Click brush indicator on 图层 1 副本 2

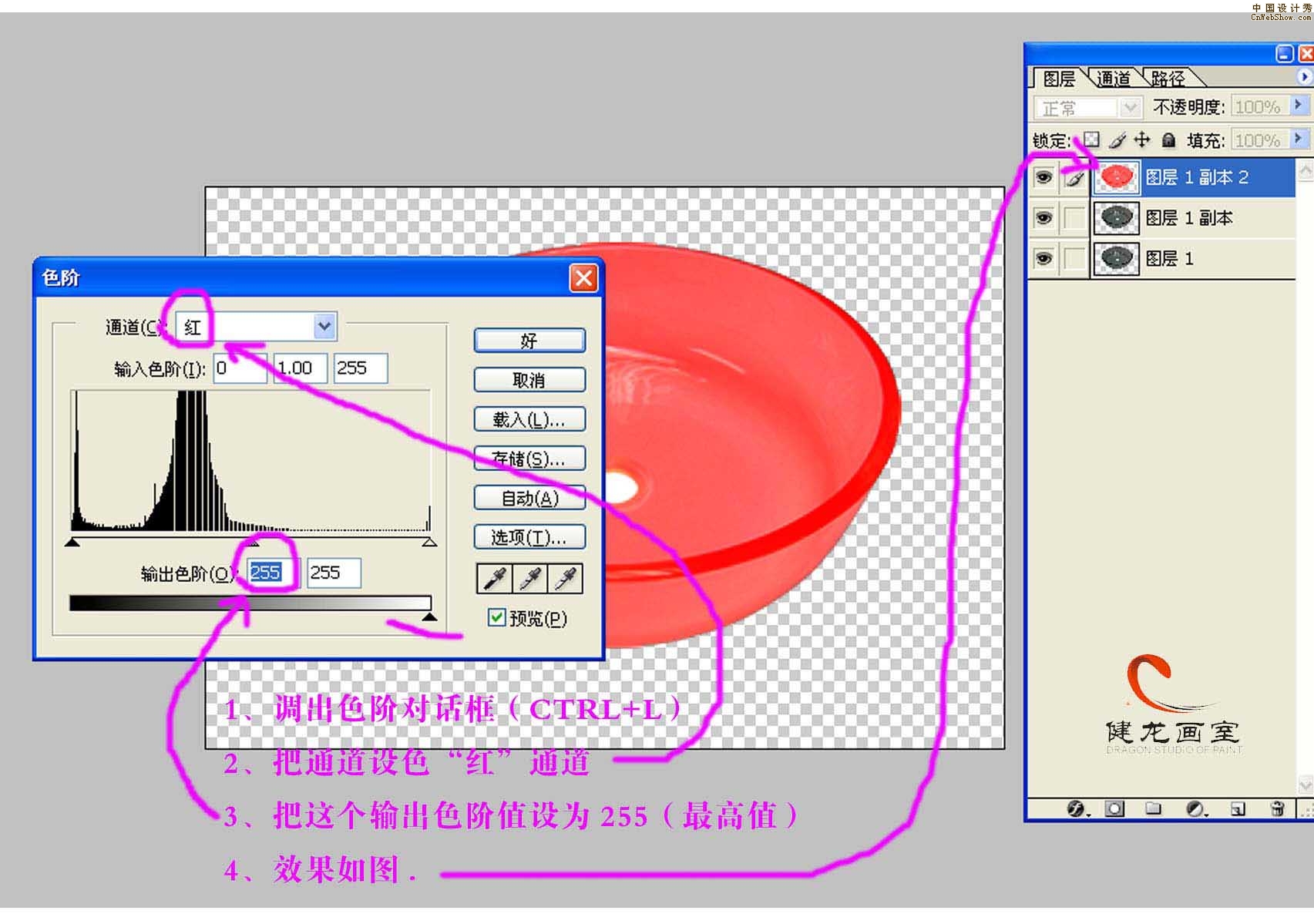pyautogui.click(x=1074, y=178)
